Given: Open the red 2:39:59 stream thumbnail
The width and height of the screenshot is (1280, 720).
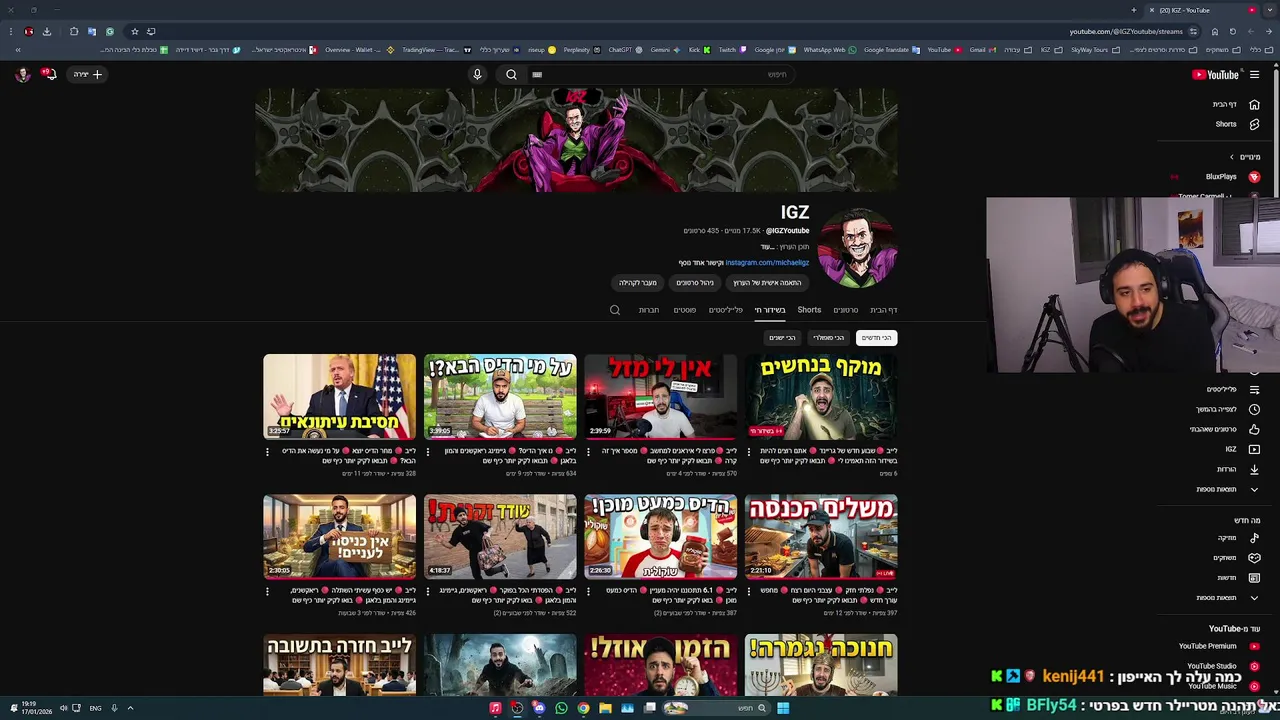Looking at the screenshot, I should click(660, 397).
